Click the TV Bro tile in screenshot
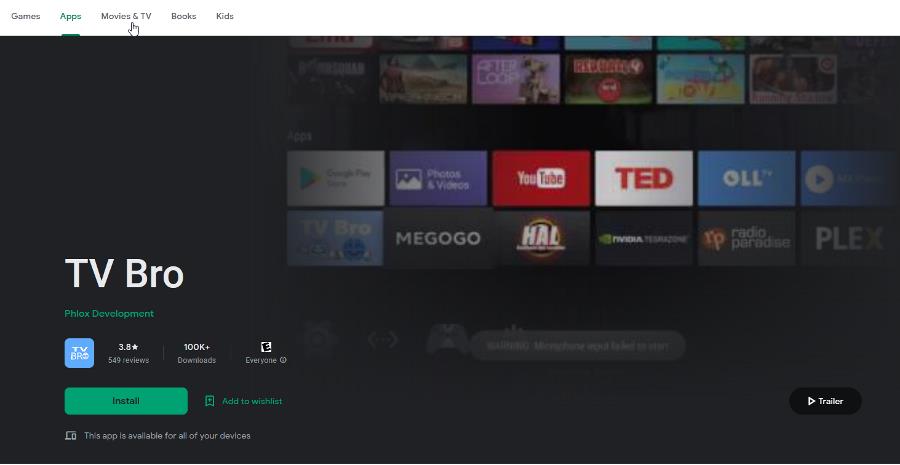900x465 pixels. [335, 238]
